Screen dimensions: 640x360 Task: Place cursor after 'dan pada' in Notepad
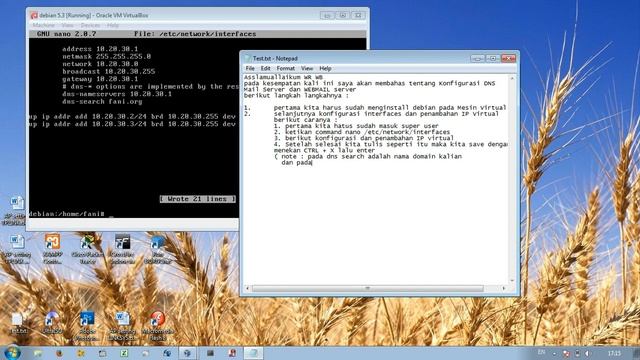(312, 163)
